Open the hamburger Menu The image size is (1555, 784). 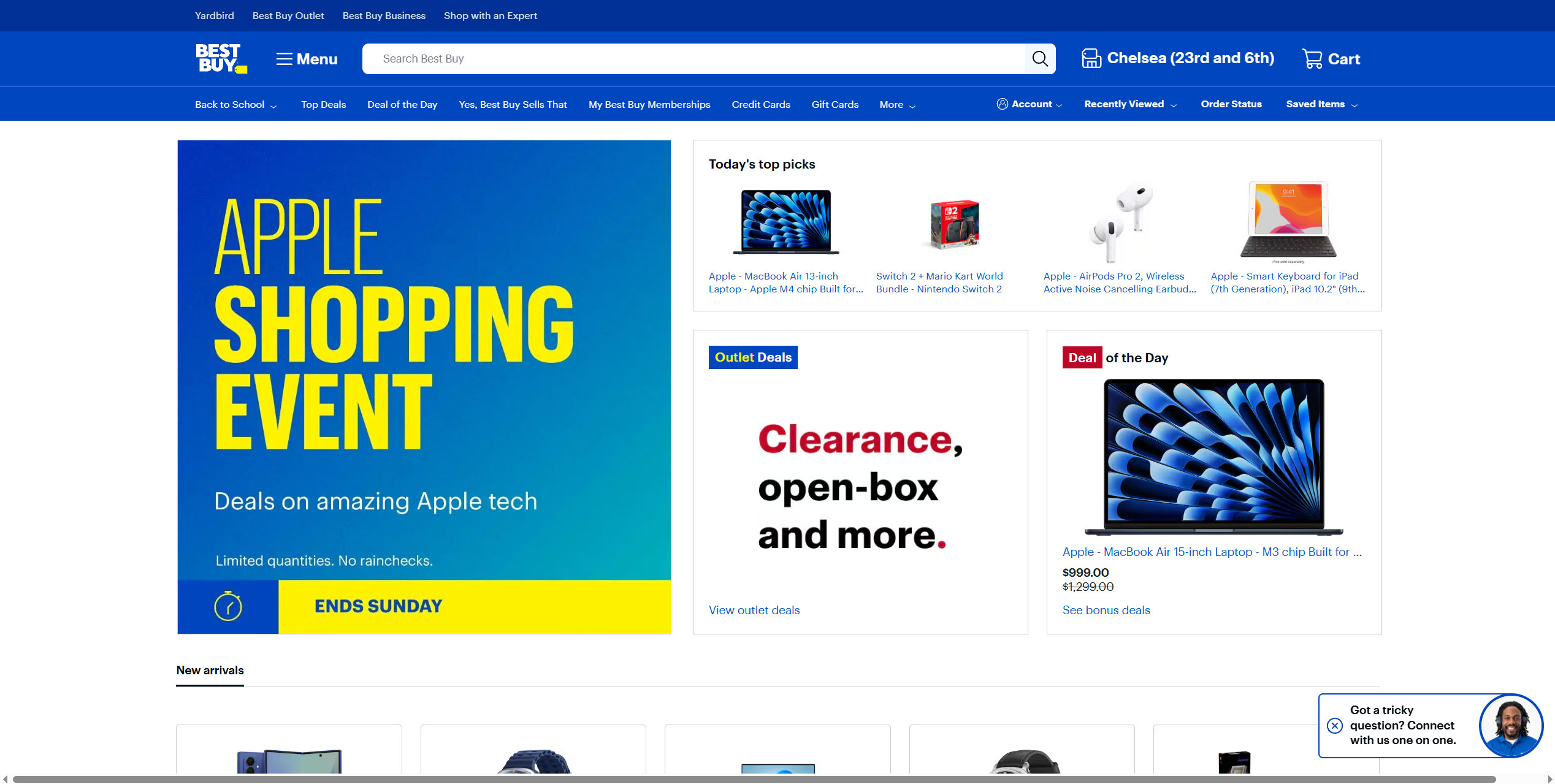tap(307, 59)
